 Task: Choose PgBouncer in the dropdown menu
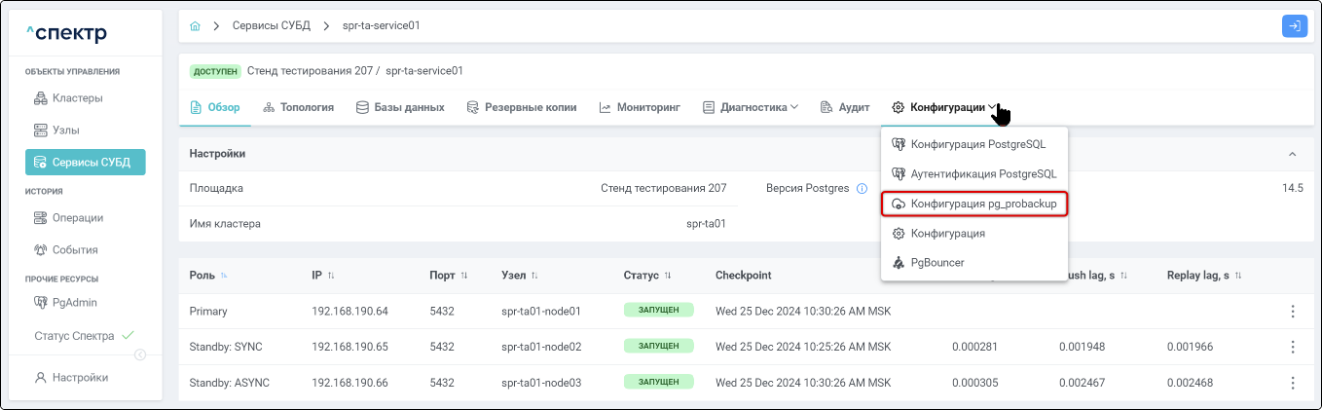coord(937,262)
